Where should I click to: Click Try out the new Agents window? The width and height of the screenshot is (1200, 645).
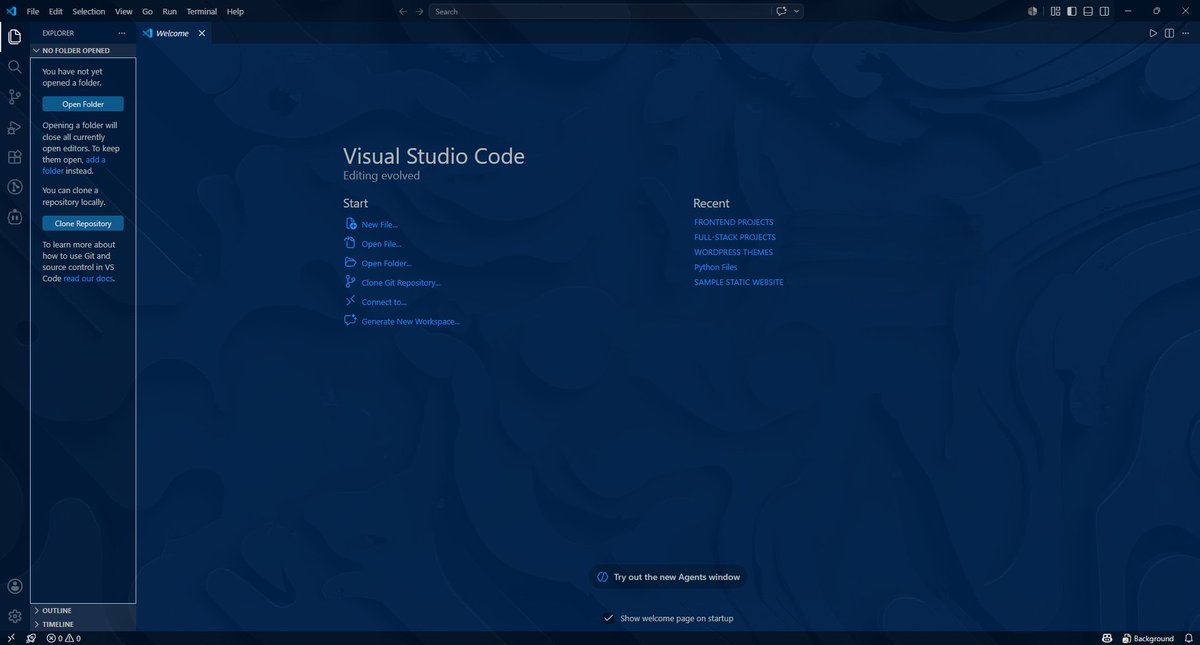click(x=669, y=577)
